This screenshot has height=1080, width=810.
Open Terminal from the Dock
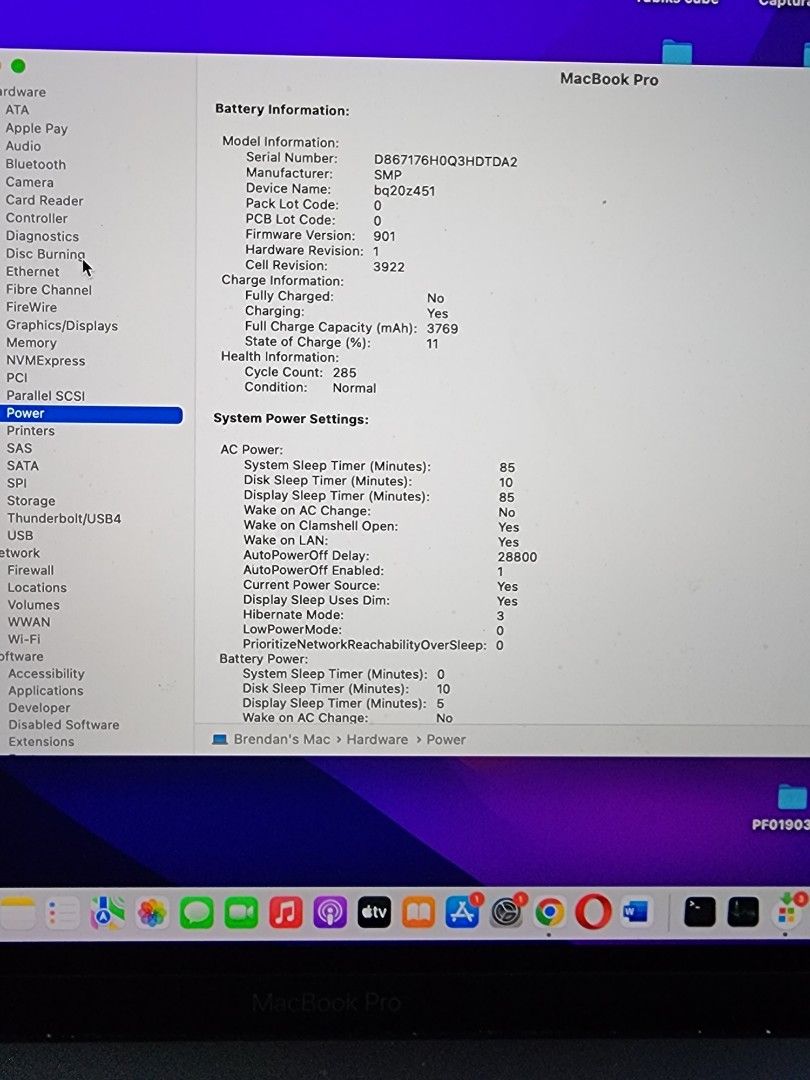coord(699,912)
